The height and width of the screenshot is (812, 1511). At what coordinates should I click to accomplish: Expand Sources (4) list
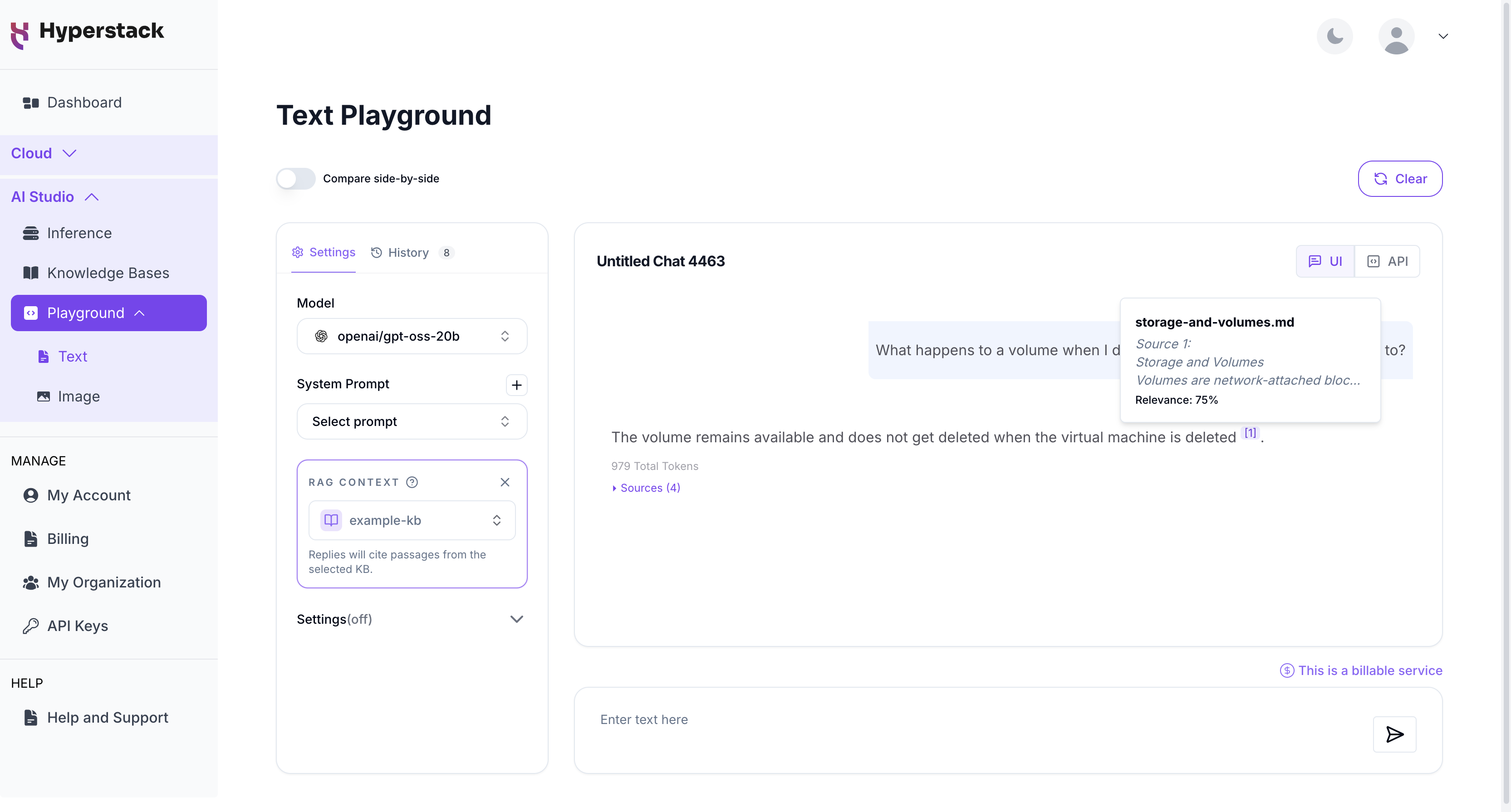pos(646,488)
